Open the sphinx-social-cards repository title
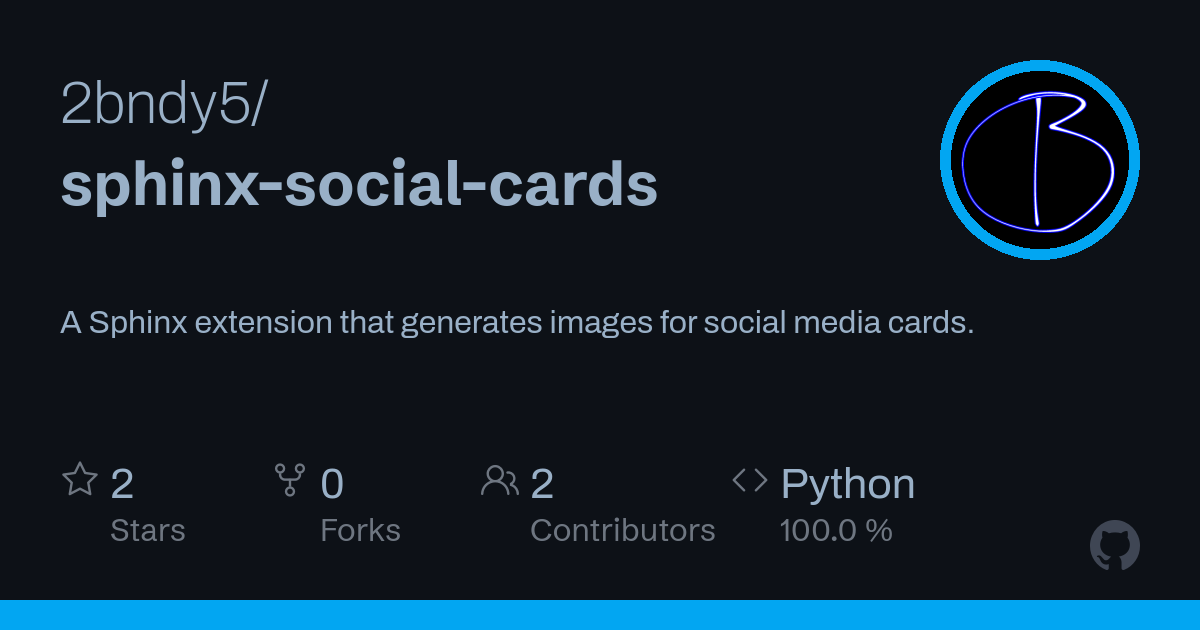The image size is (1200, 630). 359,184
